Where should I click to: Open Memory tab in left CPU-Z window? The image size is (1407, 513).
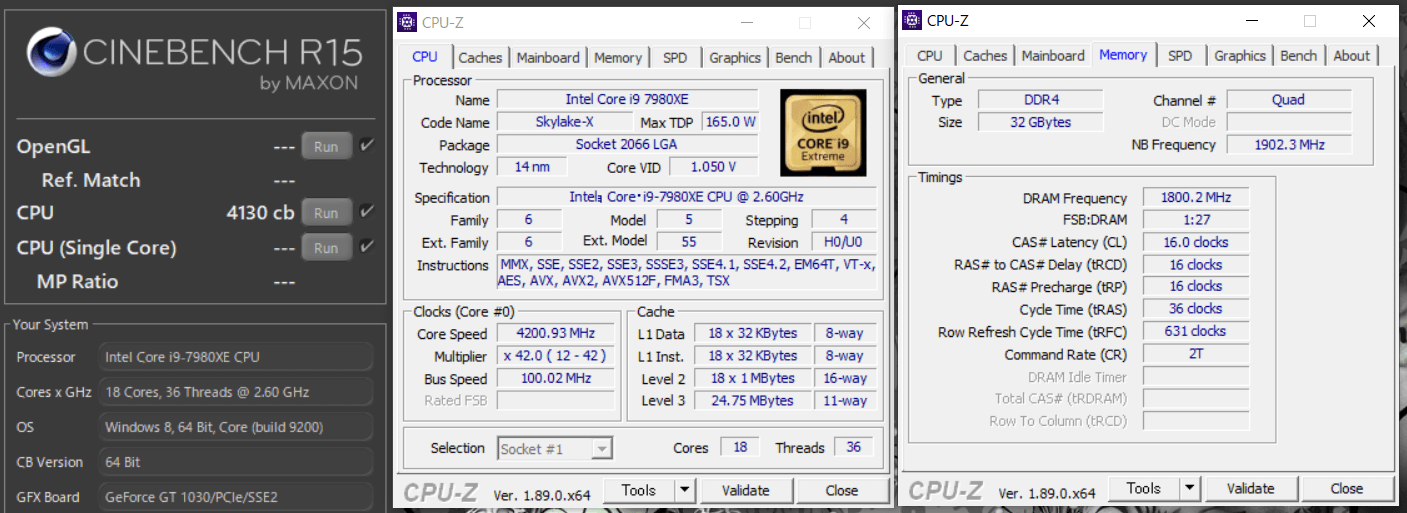point(618,58)
